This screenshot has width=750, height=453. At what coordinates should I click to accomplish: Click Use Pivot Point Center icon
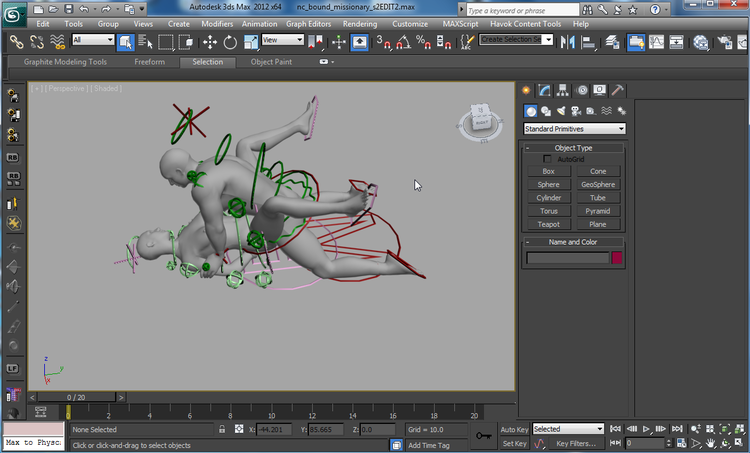click(x=315, y=42)
